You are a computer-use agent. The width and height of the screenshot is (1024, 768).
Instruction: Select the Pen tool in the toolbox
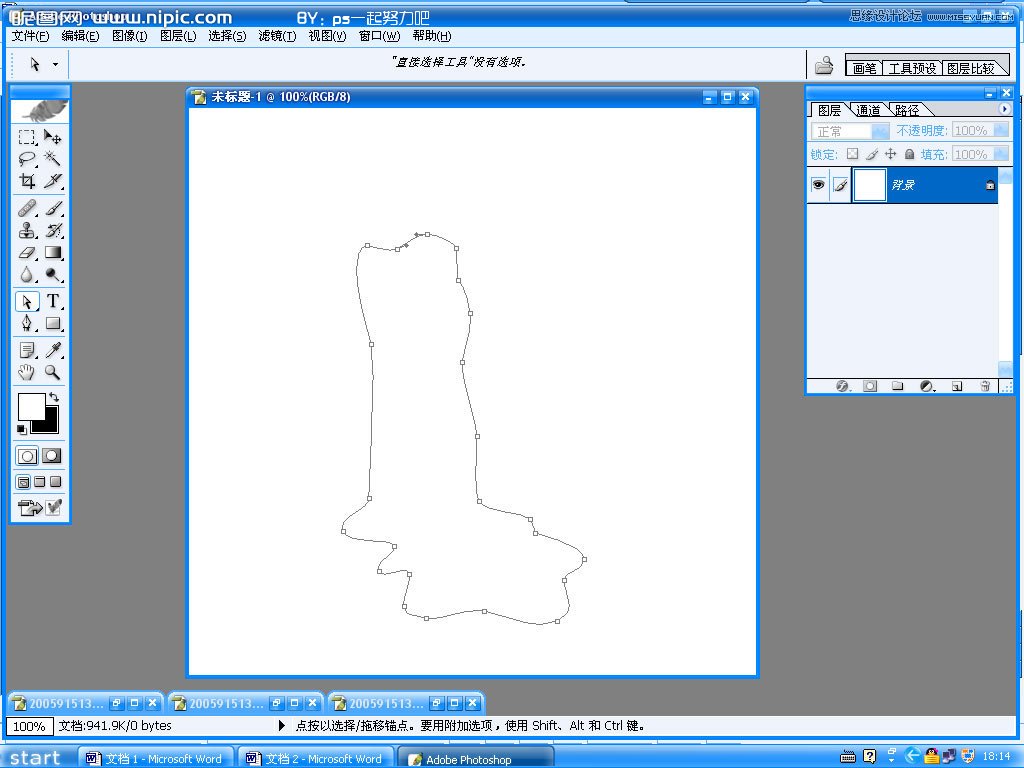click(27, 323)
